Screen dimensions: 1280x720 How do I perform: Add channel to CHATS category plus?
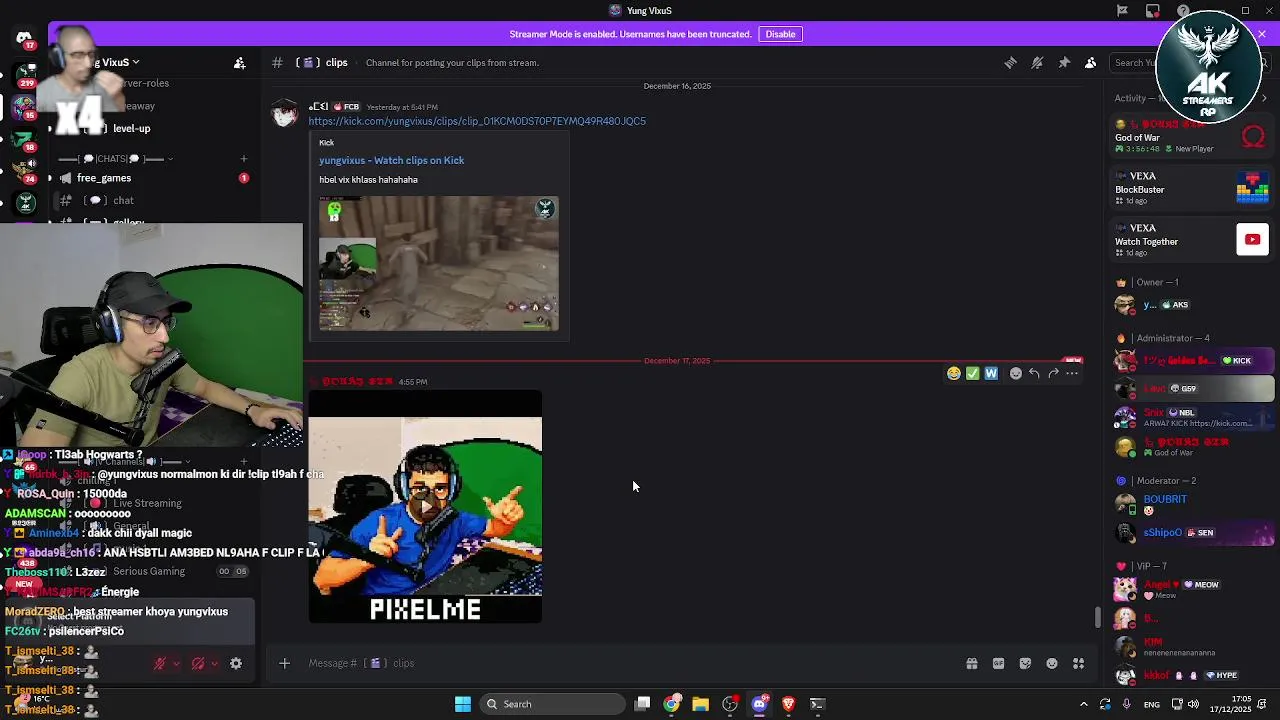tap(243, 159)
